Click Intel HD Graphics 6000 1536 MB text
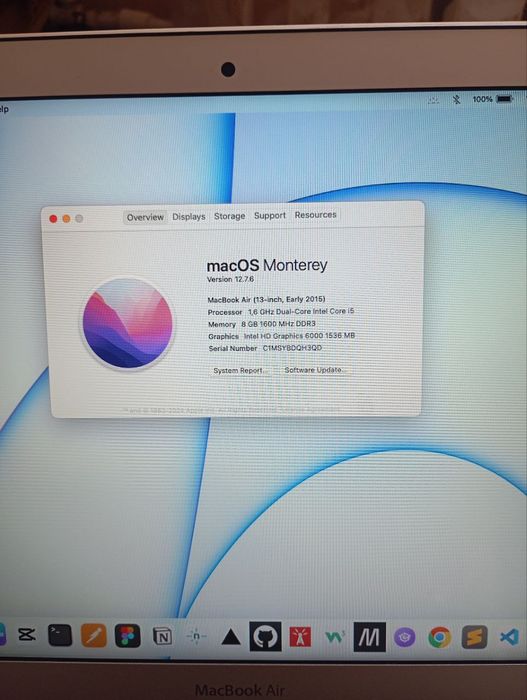Screen dimensions: 527x700 pos(299,336)
